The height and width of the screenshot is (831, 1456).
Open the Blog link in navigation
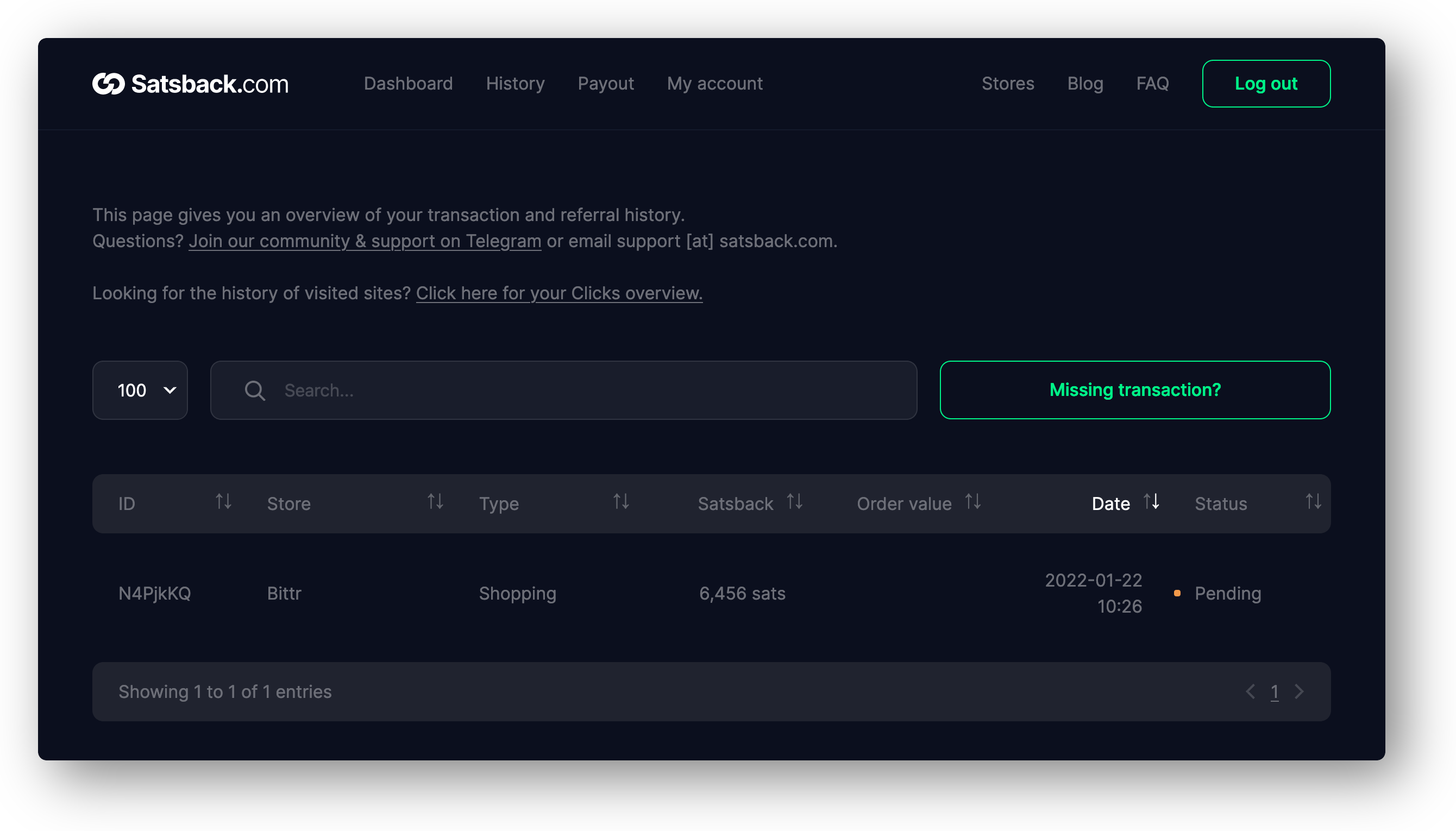pos(1085,84)
